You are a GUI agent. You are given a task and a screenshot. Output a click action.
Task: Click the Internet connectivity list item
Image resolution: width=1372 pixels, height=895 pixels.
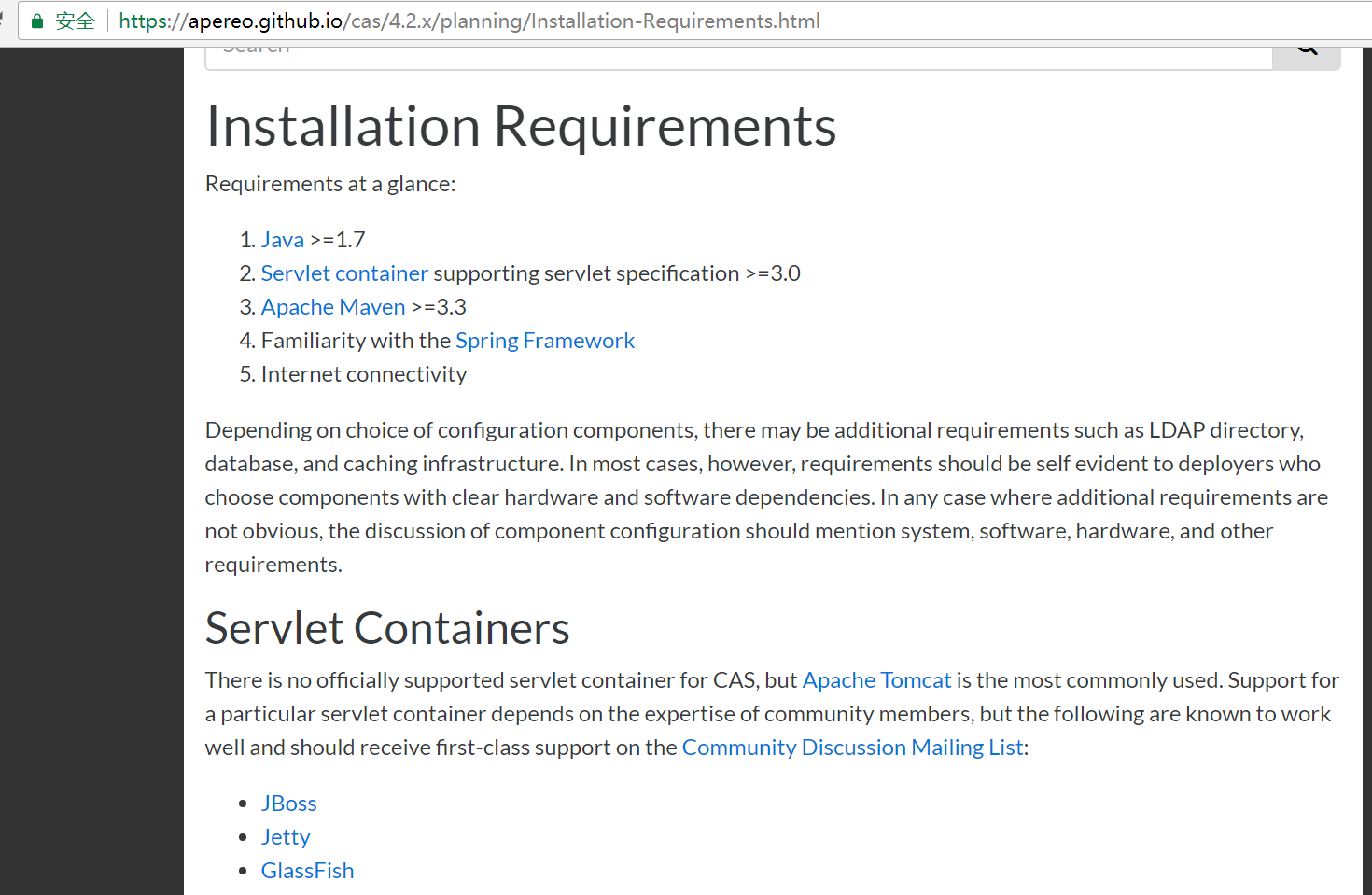point(364,374)
